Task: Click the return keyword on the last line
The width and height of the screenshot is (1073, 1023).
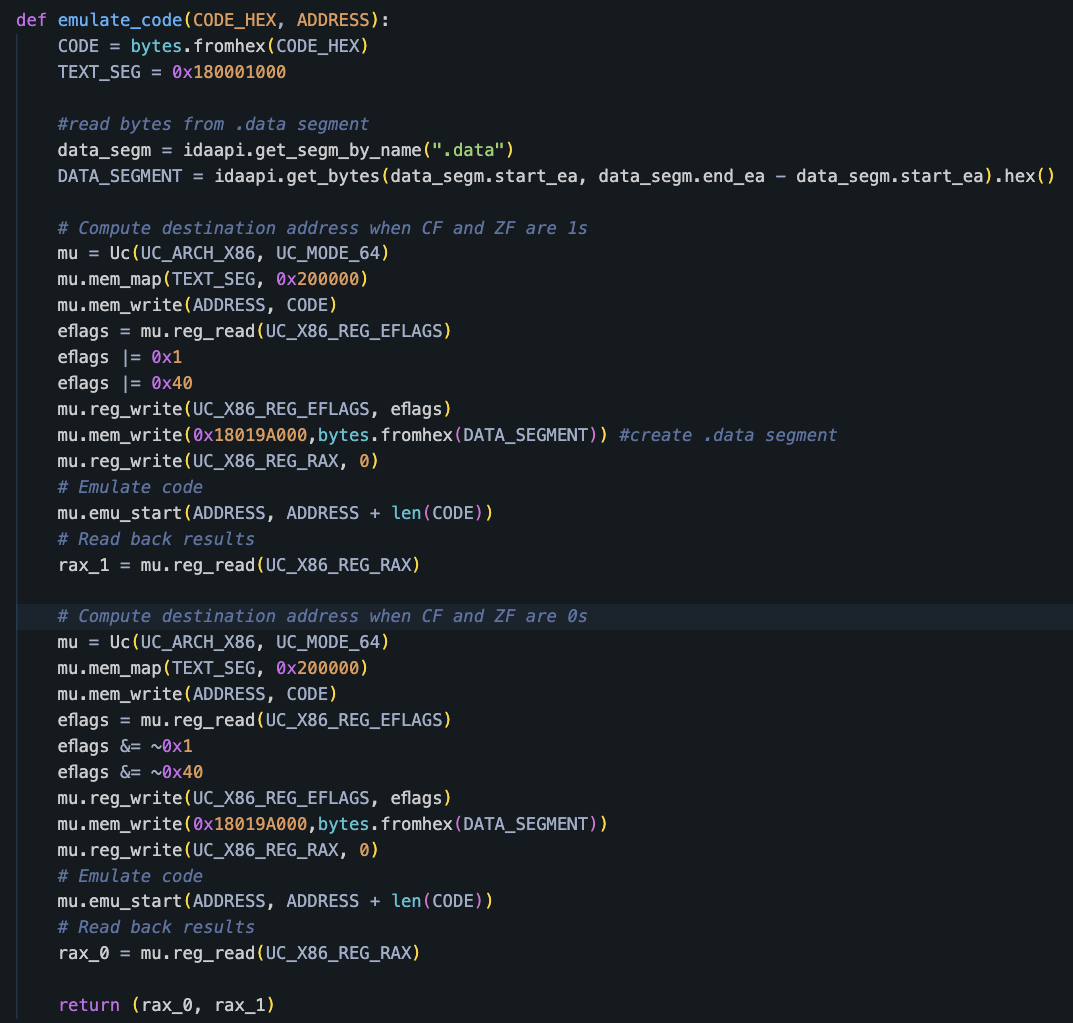Action: [89, 1004]
